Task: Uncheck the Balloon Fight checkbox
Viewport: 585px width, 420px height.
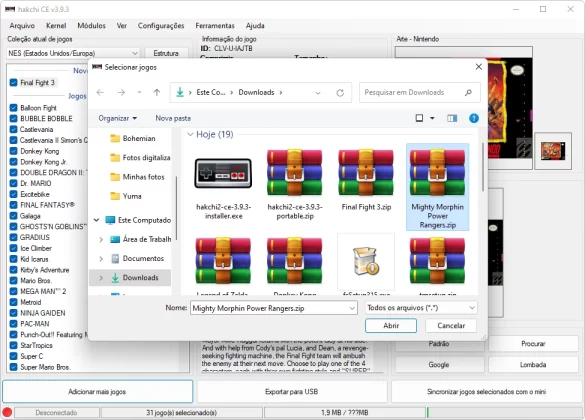Action: click(13, 108)
